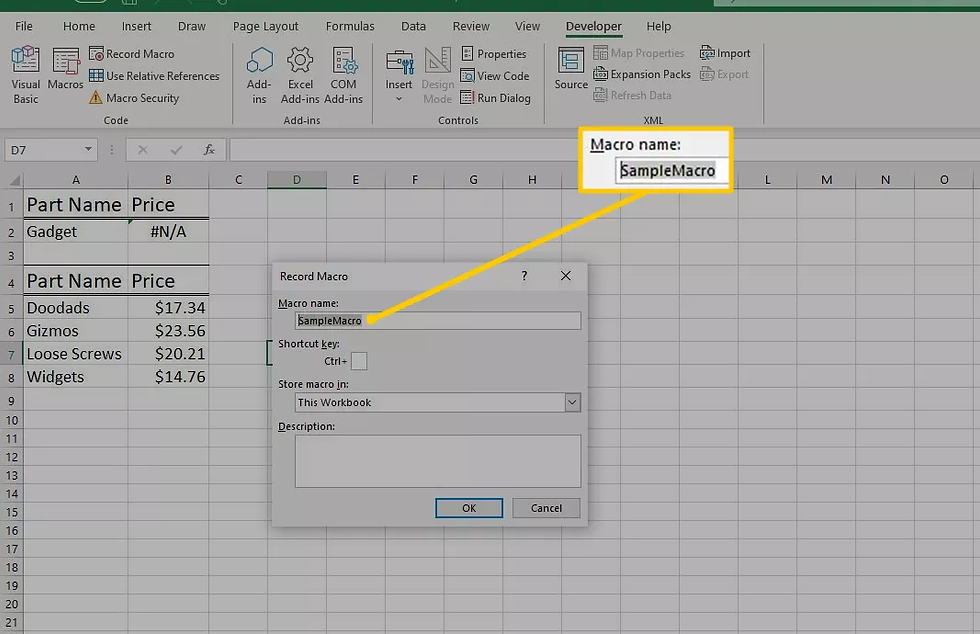The height and width of the screenshot is (634, 980).
Task: Switch to the View tab
Action: 527,26
